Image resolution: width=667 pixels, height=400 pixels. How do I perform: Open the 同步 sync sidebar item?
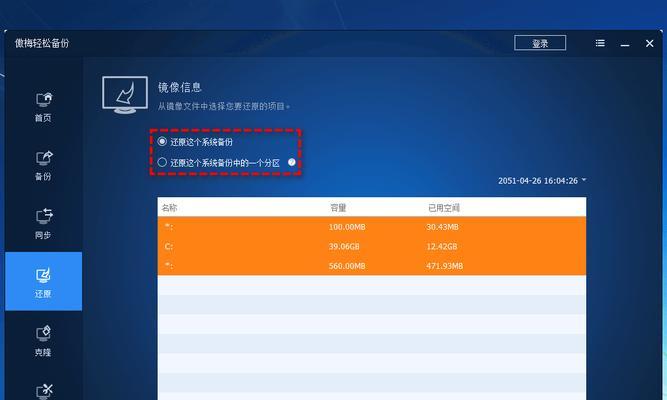43,223
